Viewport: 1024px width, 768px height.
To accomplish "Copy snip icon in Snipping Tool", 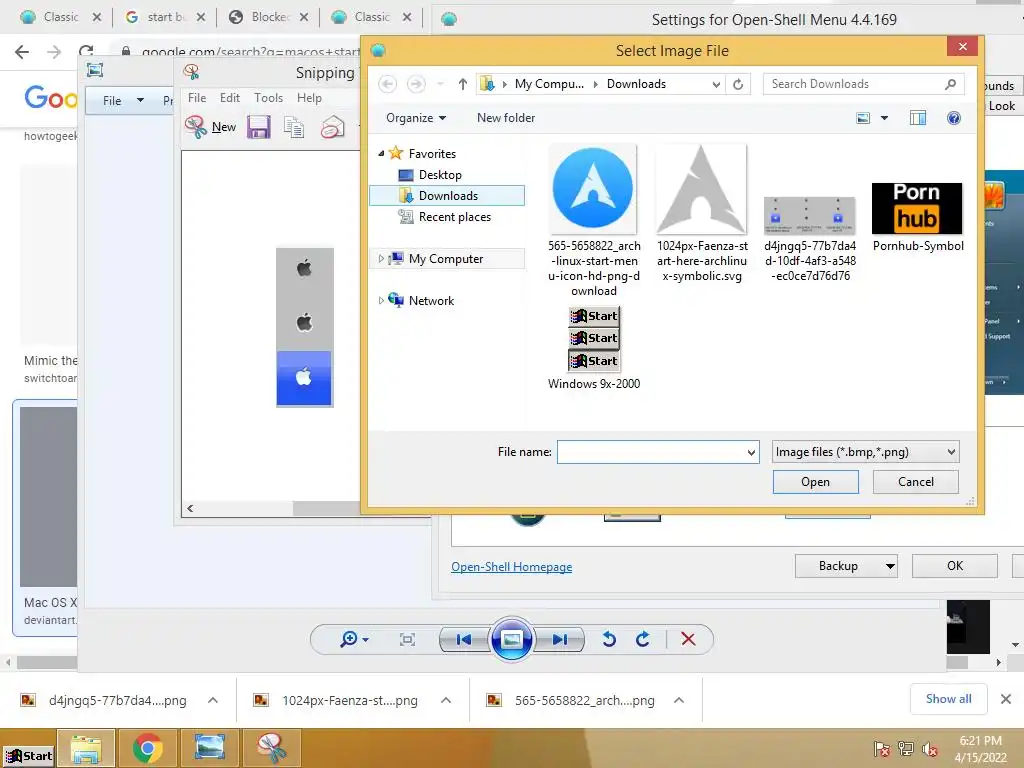I will pos(294,127).
